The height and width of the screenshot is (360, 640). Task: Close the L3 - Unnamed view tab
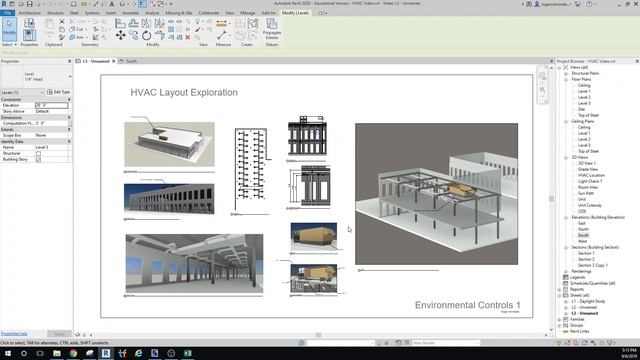(x=114, y=61)
